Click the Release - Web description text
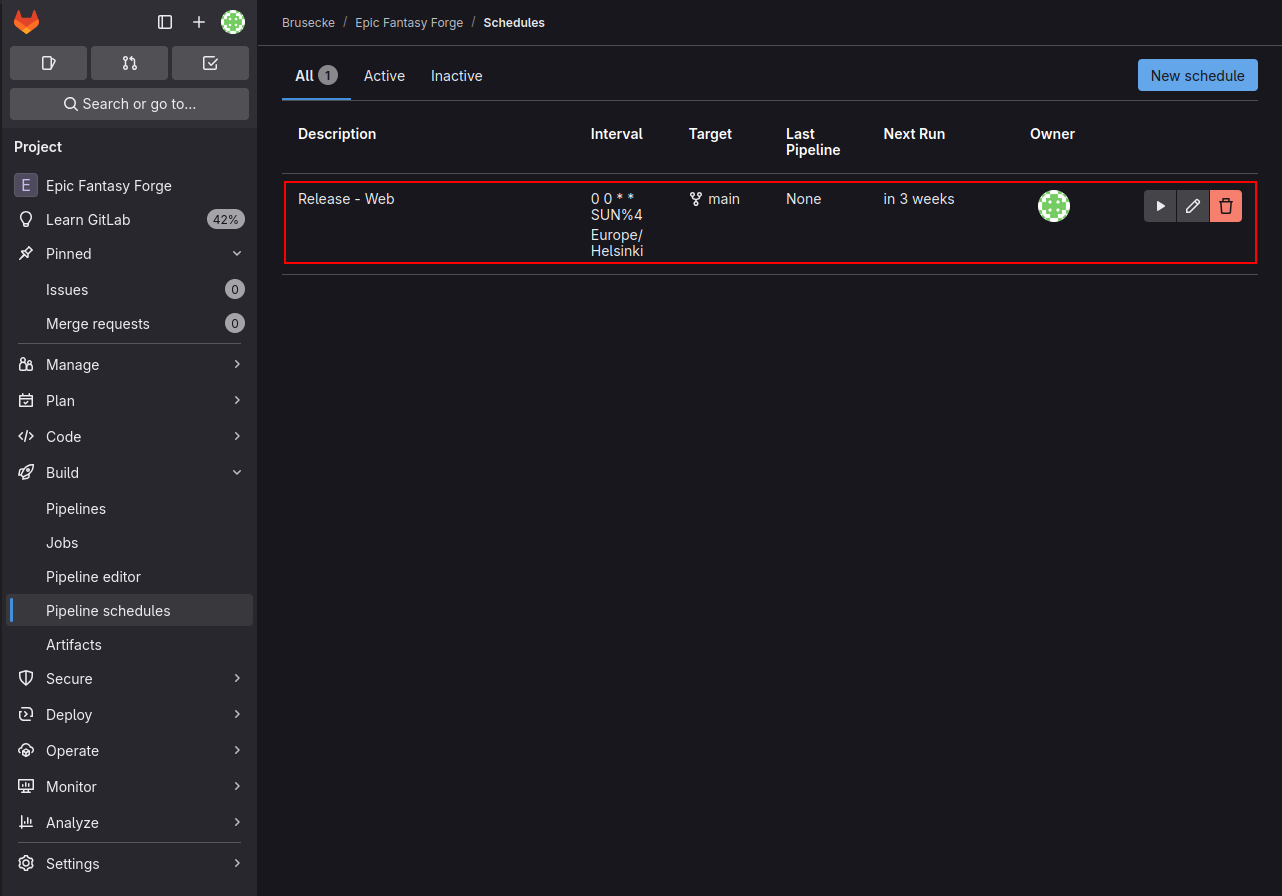The height and width of the screenshot is (896, 1282). tap(346, 199)
